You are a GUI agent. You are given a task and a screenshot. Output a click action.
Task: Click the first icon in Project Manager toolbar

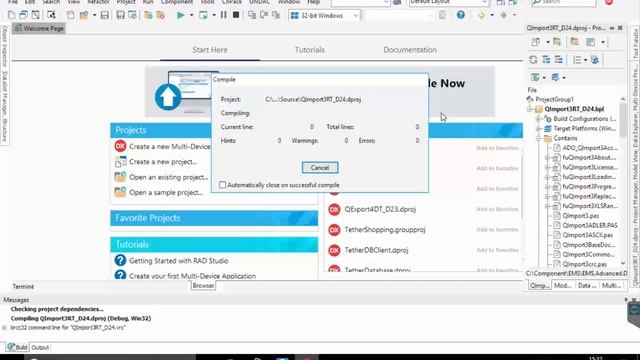[536, 42]
